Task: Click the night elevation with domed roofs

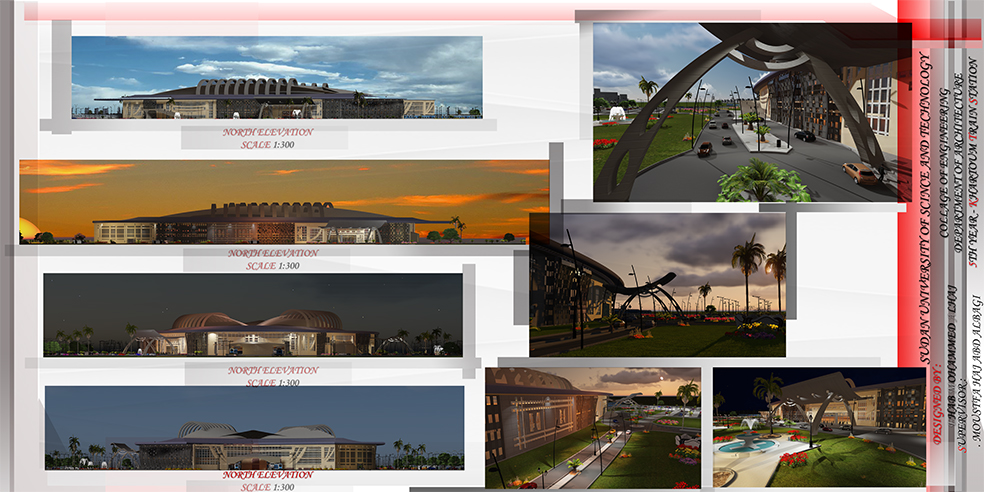Action: click(x=252, y=315)
